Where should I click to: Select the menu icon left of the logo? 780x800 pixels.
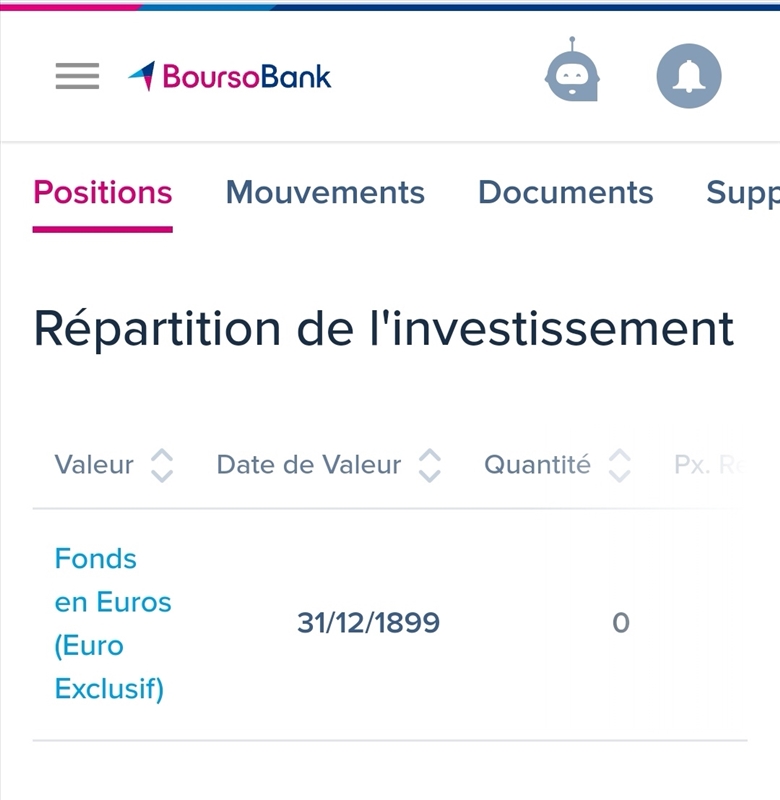point(75,76)
